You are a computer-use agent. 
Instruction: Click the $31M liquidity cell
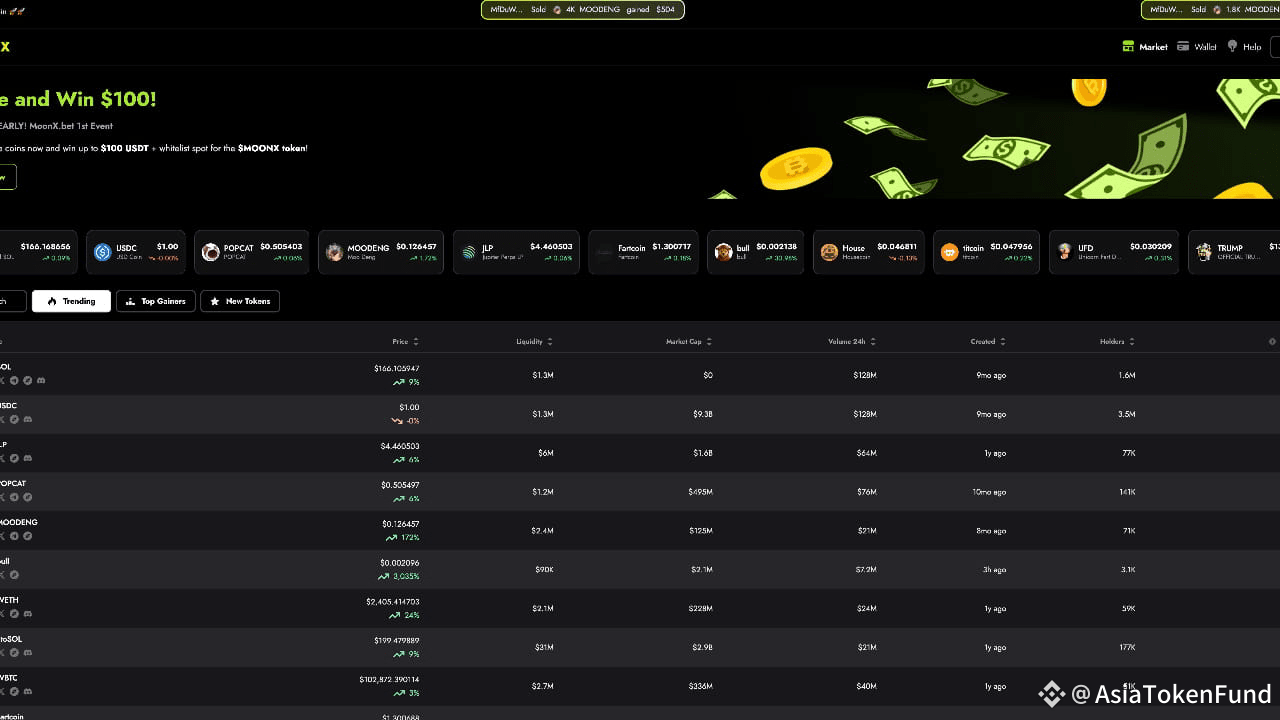[x=544, y=648]
